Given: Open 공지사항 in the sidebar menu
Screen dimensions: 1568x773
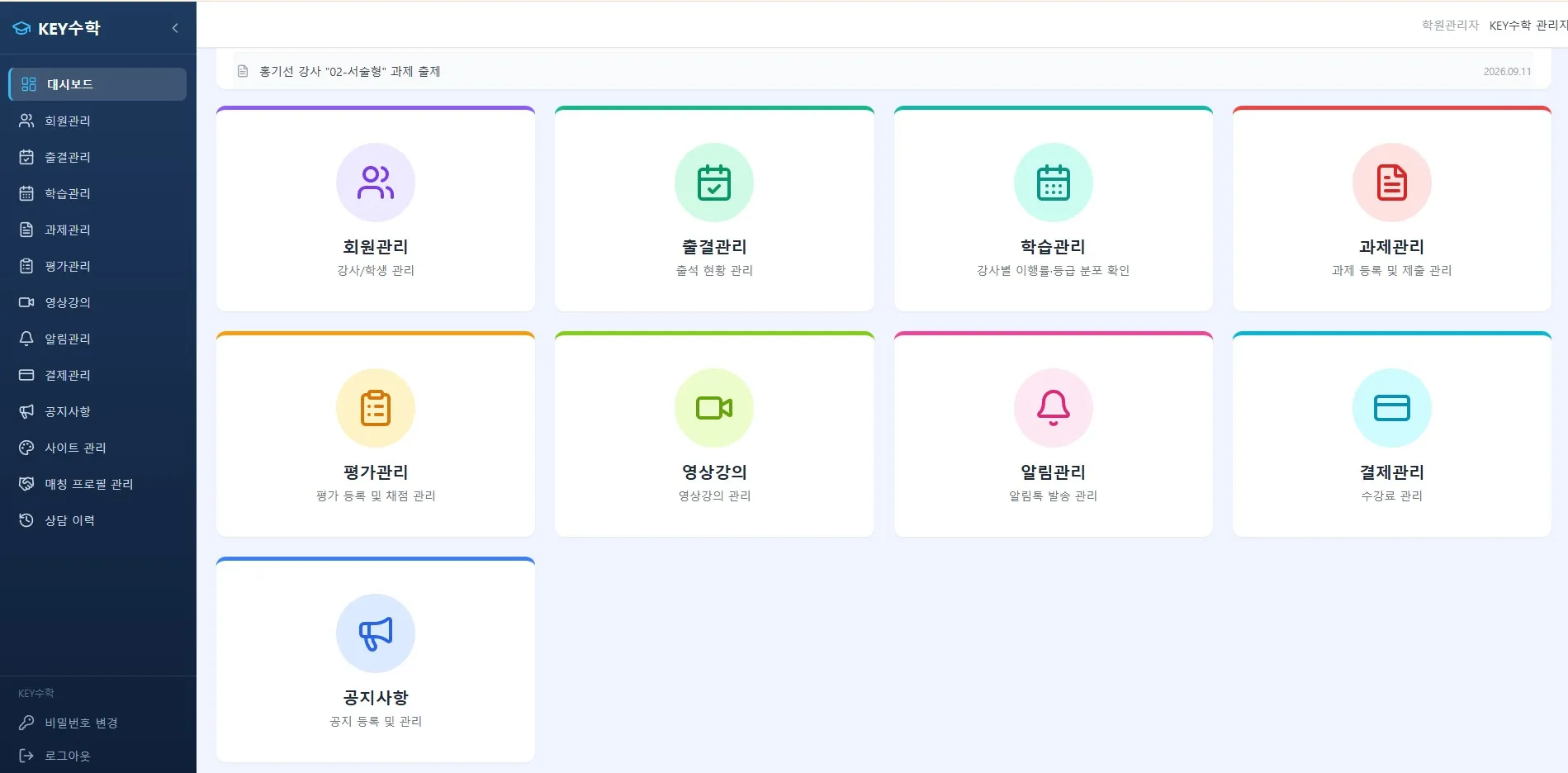Looking at the screenshot, I should point(97,411).
